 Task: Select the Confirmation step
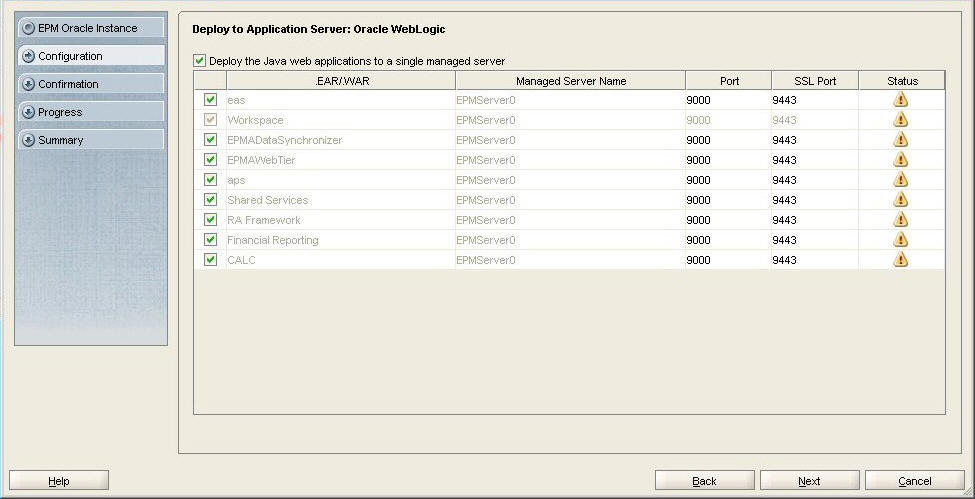(x=91, y=84)
